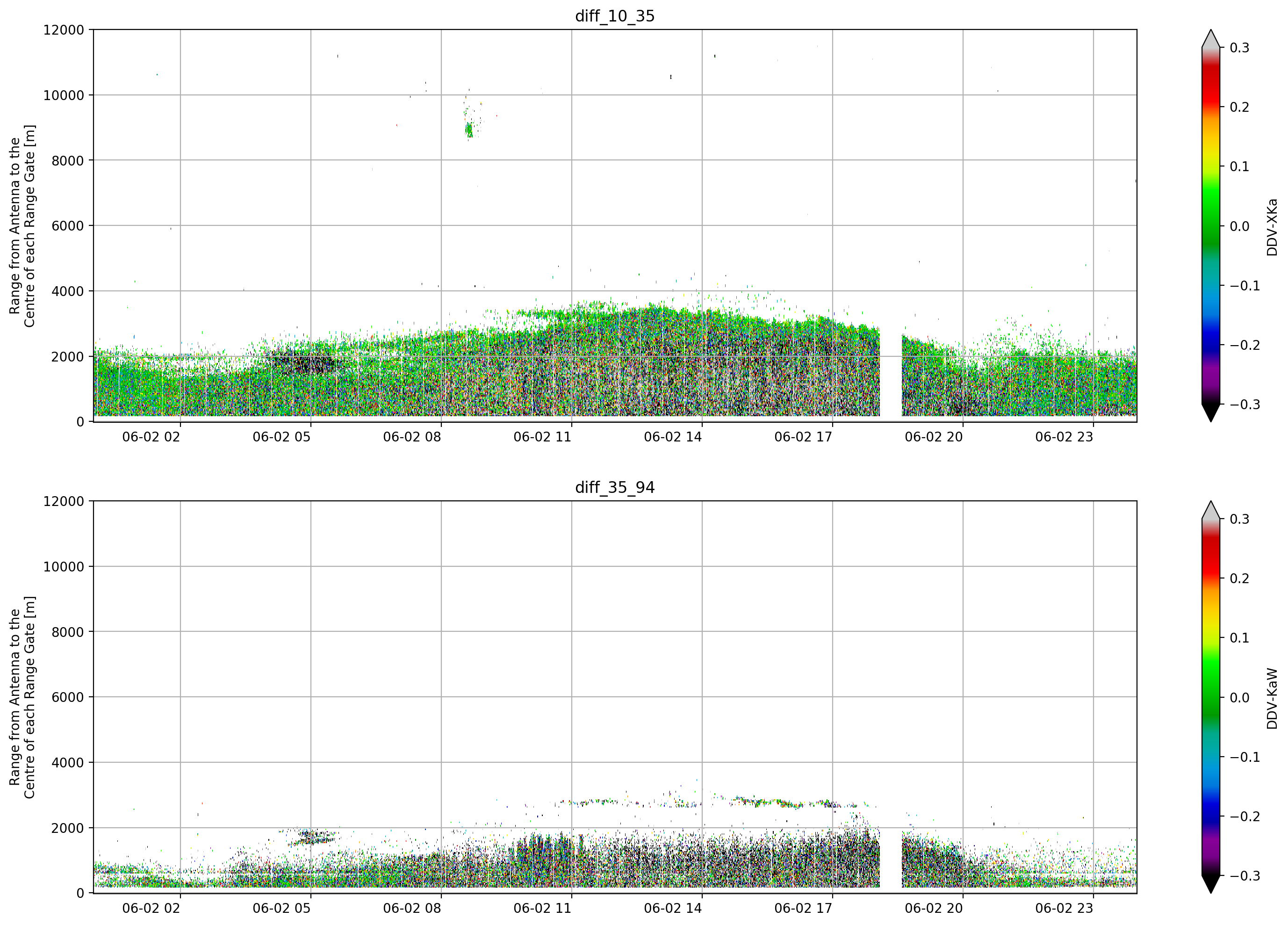Click the 06-02 08 x-tick of diff_10_35 plot
The height and width of the screenshot is (925, 1288).
click(412, 437)
